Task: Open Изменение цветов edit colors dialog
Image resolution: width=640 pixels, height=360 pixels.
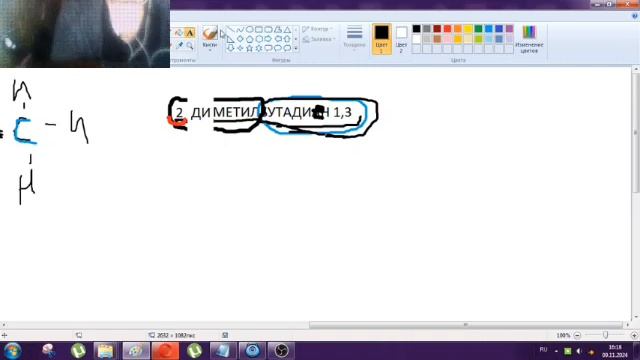Action: tap(529, 39)
